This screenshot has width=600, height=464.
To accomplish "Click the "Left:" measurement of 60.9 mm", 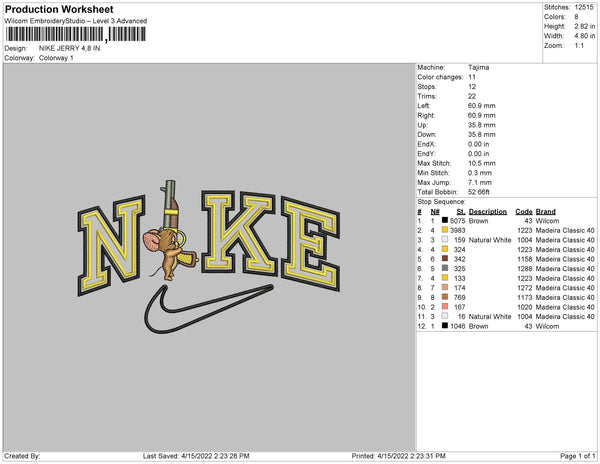I will 481,106.
